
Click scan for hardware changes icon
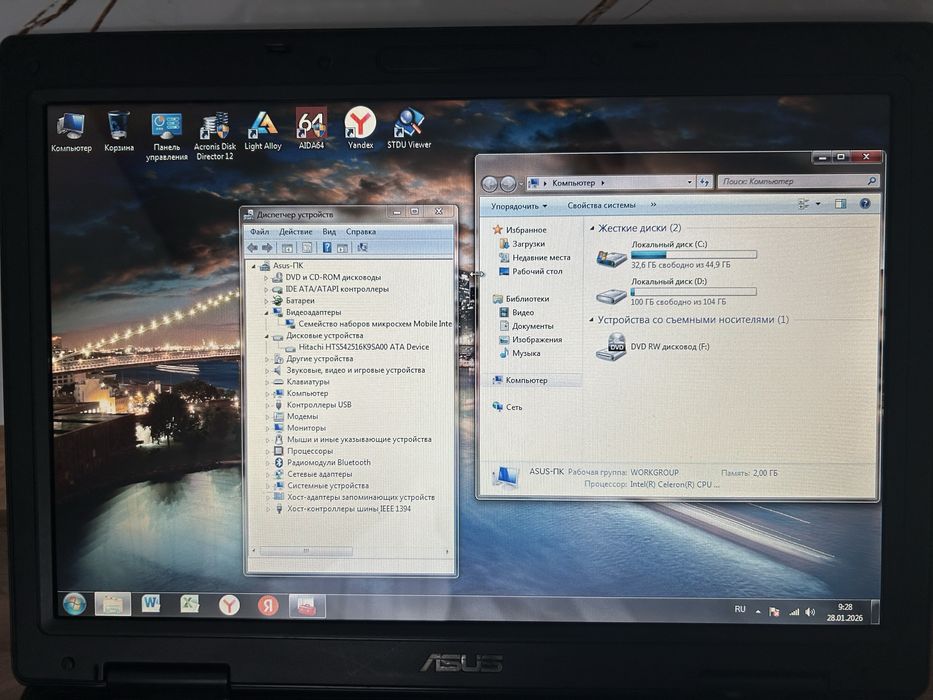click(362, 248)
